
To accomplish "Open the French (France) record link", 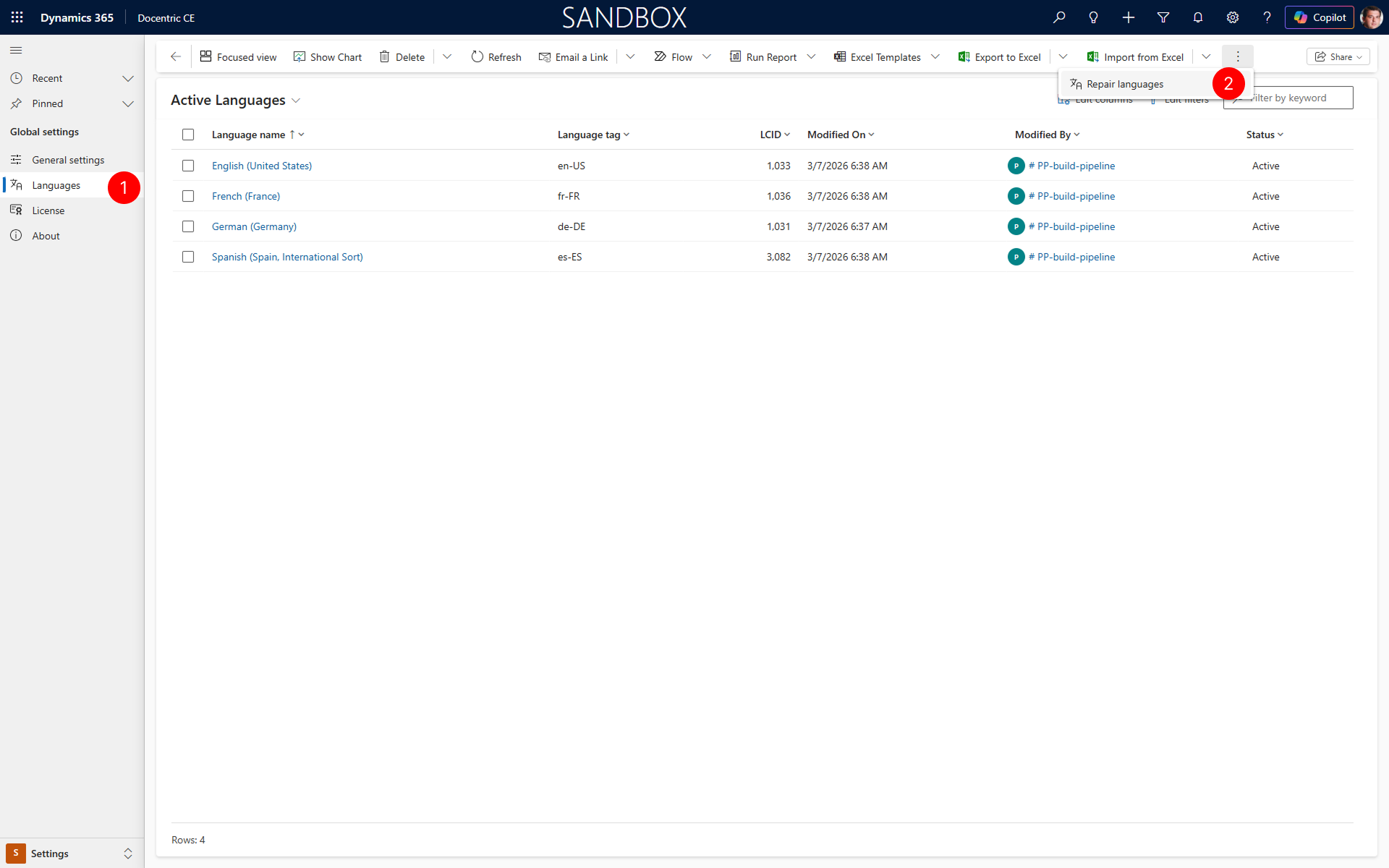I will [x=246, y=196].
